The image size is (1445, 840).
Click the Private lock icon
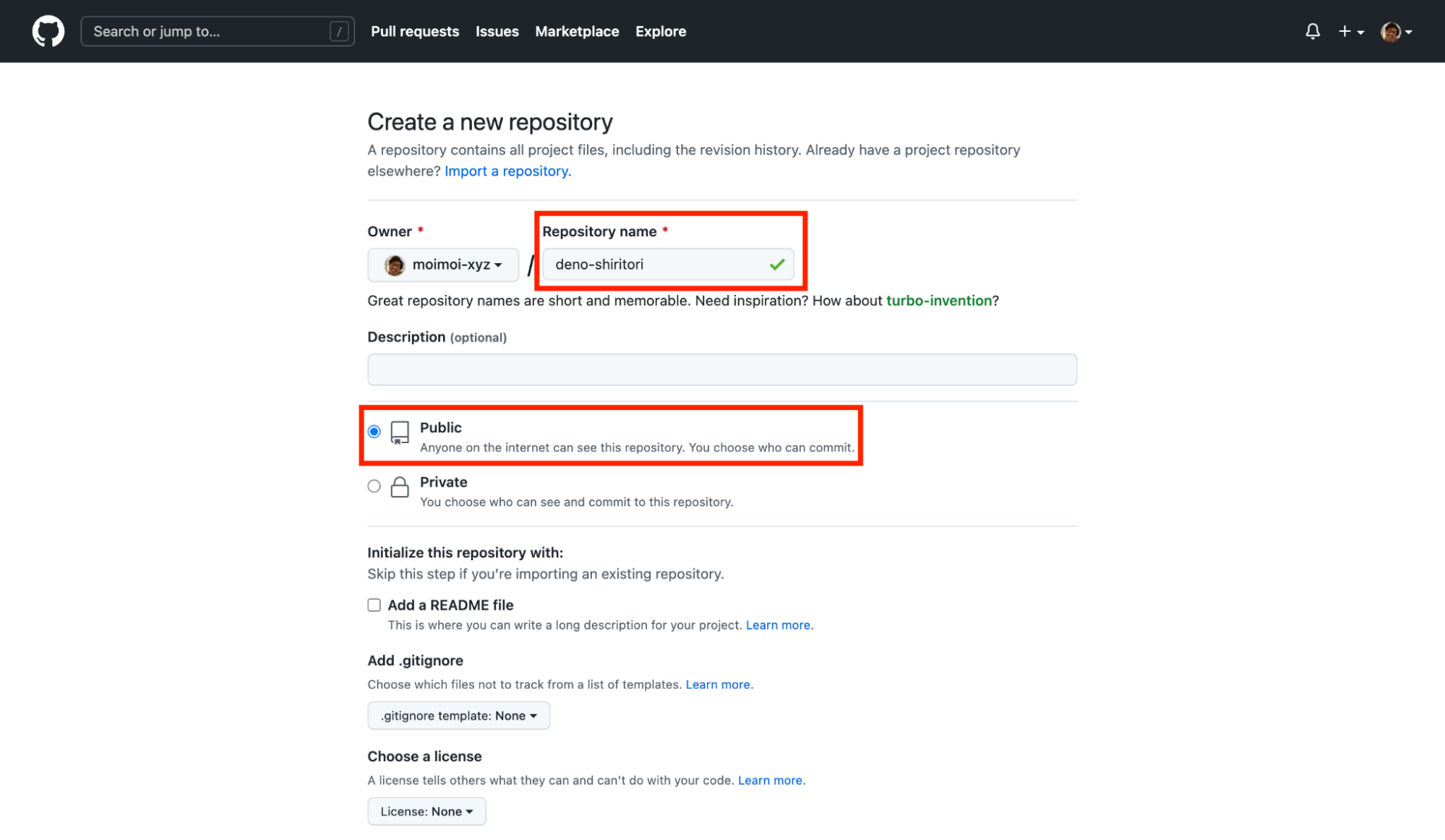400,487
